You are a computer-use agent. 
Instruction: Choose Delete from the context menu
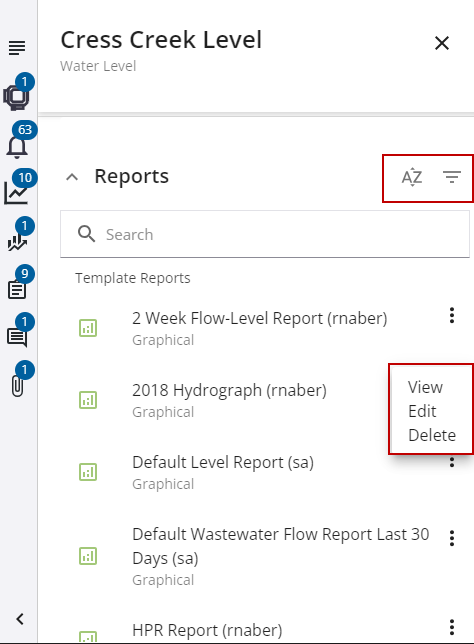[x=432, y=435]
